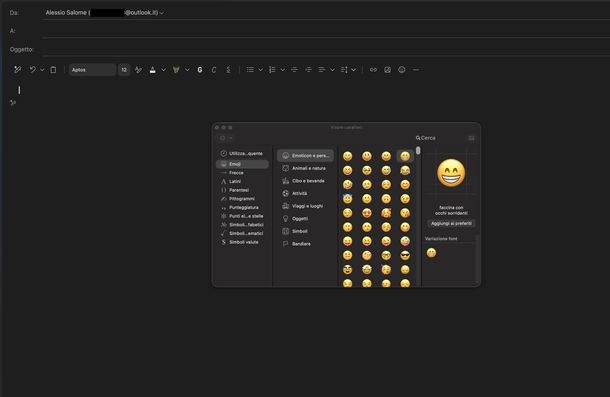Open Oggetti subcategory
The image size is (610, 397).
pyautogui.click(x=305, y=218)
